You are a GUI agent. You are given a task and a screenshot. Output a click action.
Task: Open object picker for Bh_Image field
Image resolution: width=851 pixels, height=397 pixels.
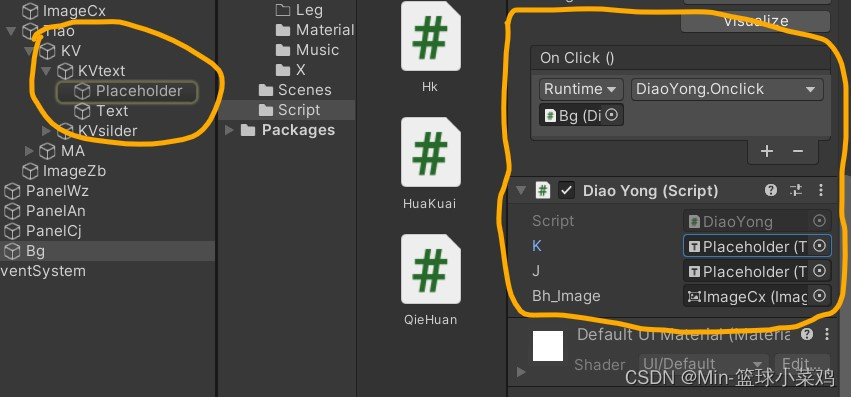(820, 295)
